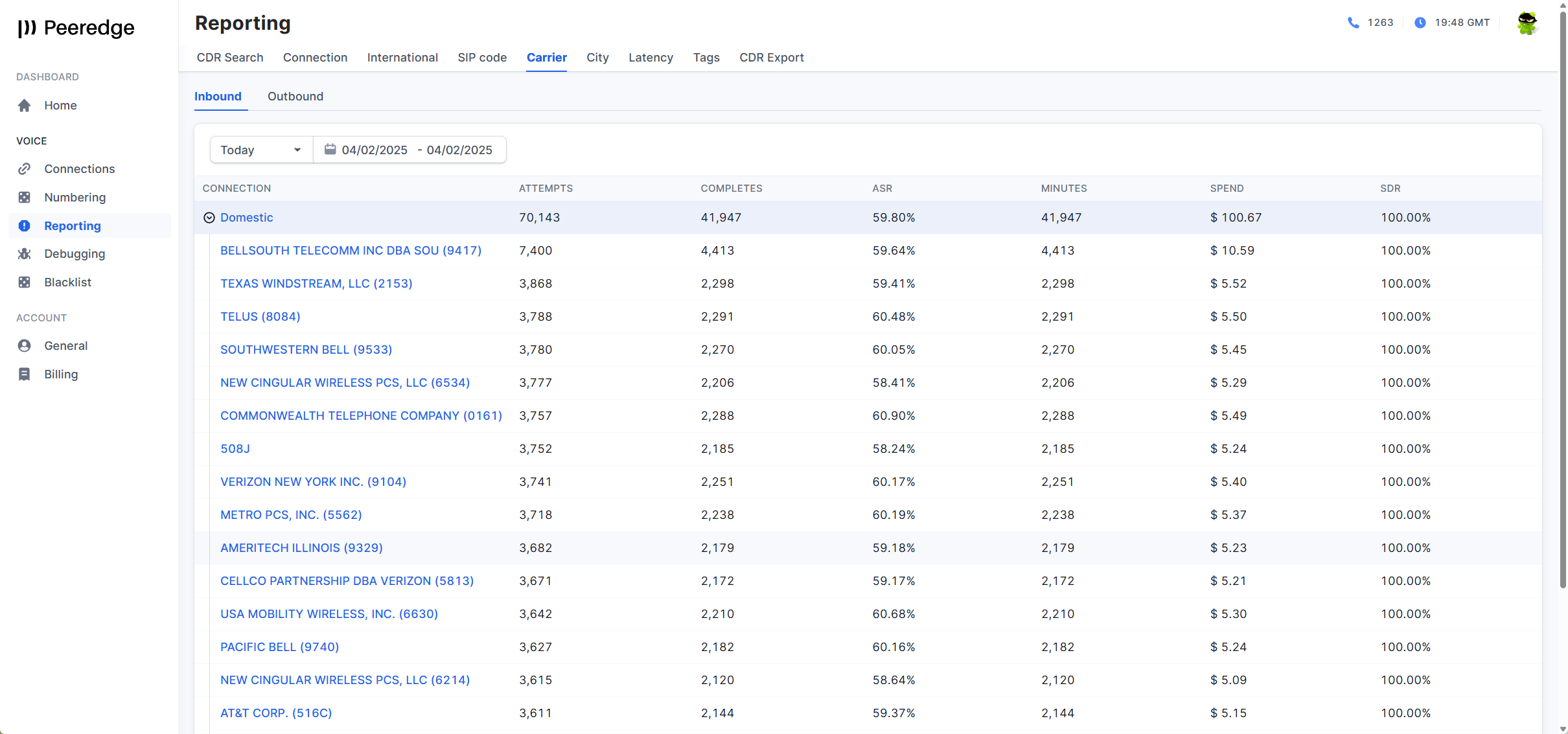The image size is (1568, 734).
Task: Open the user avatar in top right
Action: [1527, 23]
